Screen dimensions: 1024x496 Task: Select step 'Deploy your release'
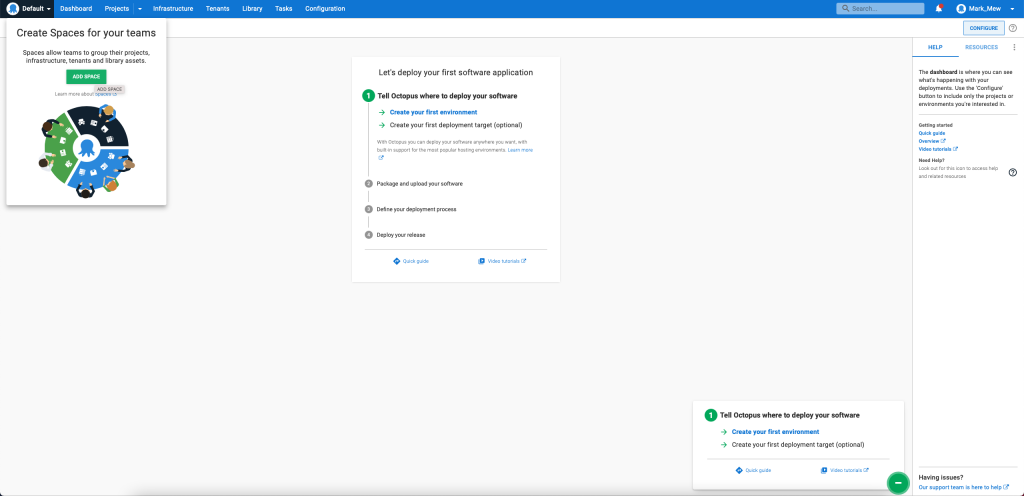pyautogui.click(x=400, y=234)
